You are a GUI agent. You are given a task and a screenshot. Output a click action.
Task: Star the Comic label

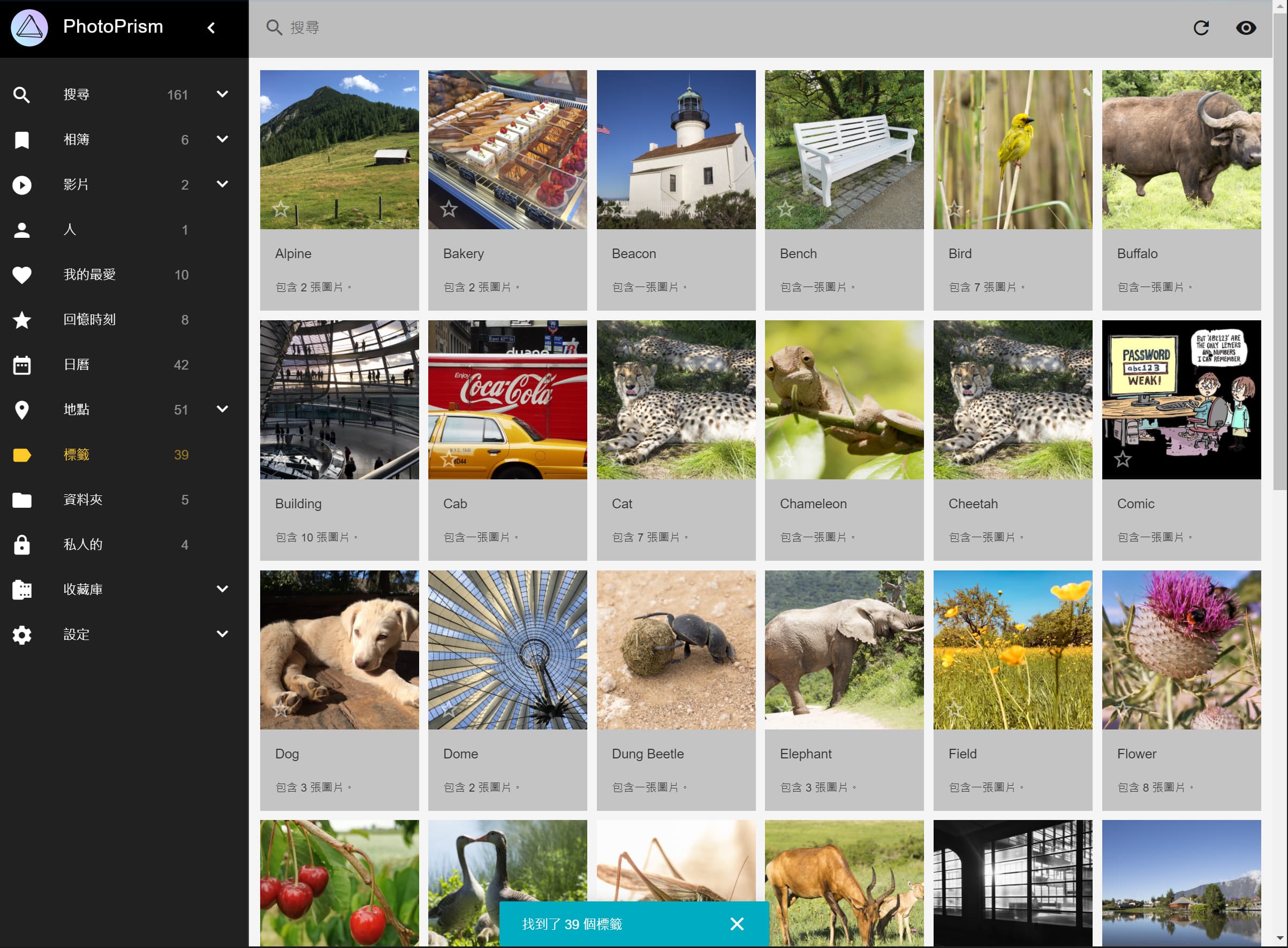[1122, 459]
